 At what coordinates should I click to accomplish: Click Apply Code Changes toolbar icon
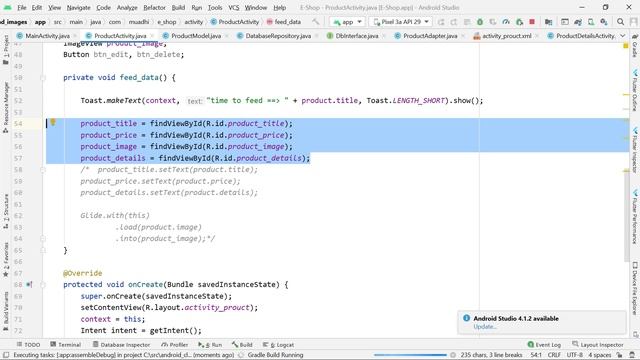click(454, 22)
